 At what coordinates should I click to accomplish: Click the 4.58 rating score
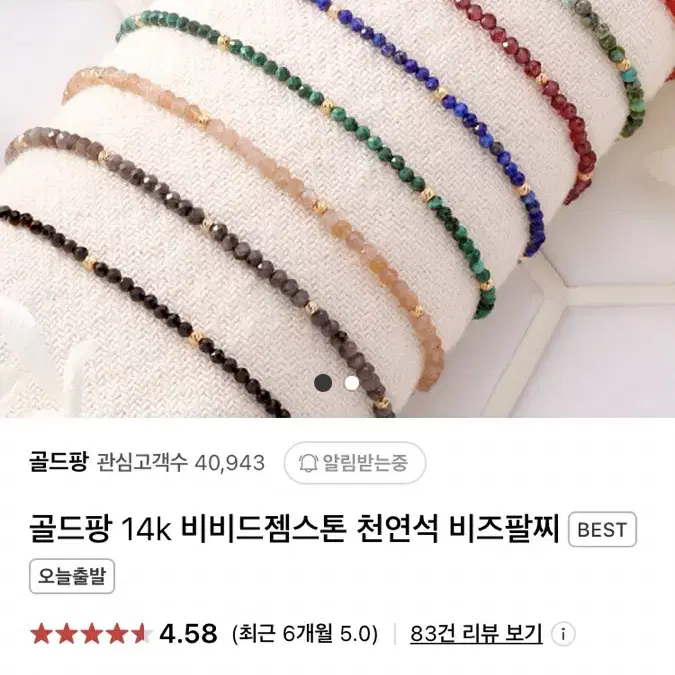188,634
